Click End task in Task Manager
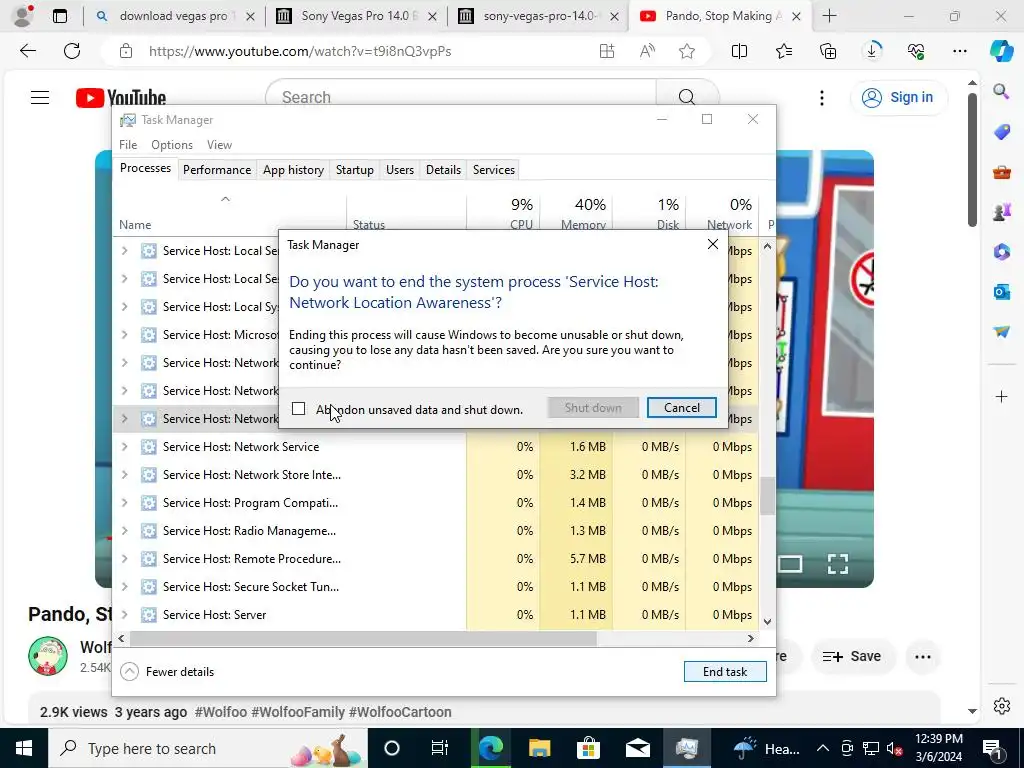The width and height of the screenshot is (1024, 768). (x=725, y=671)
